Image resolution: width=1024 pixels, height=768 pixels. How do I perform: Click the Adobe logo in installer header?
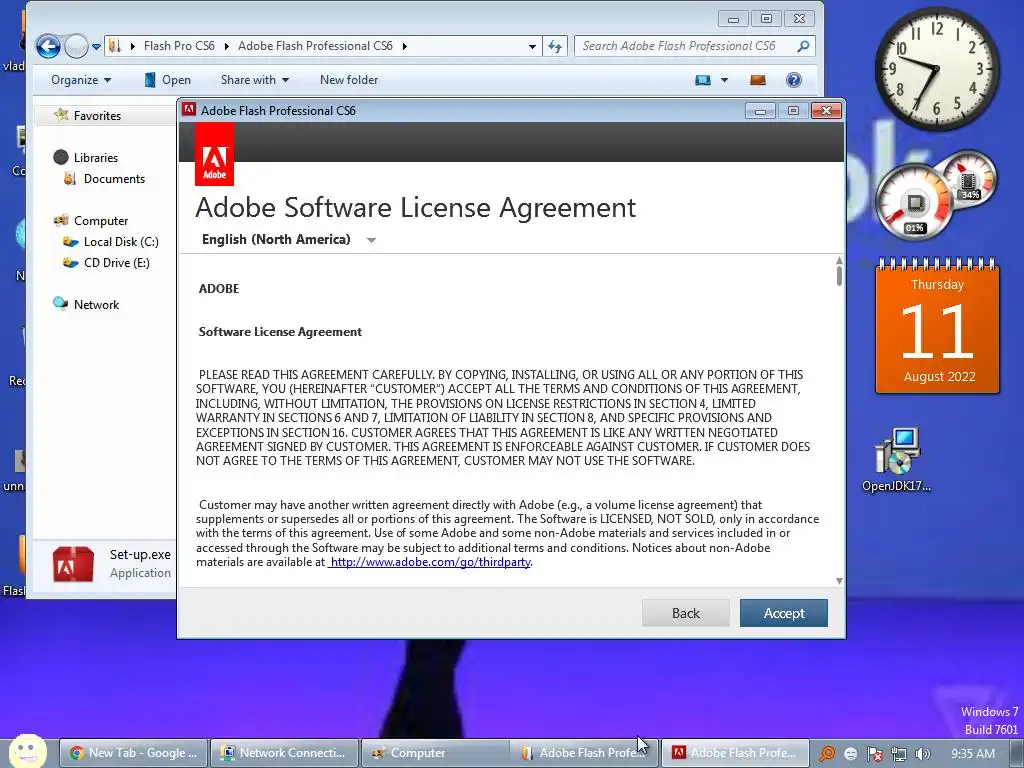214,155
